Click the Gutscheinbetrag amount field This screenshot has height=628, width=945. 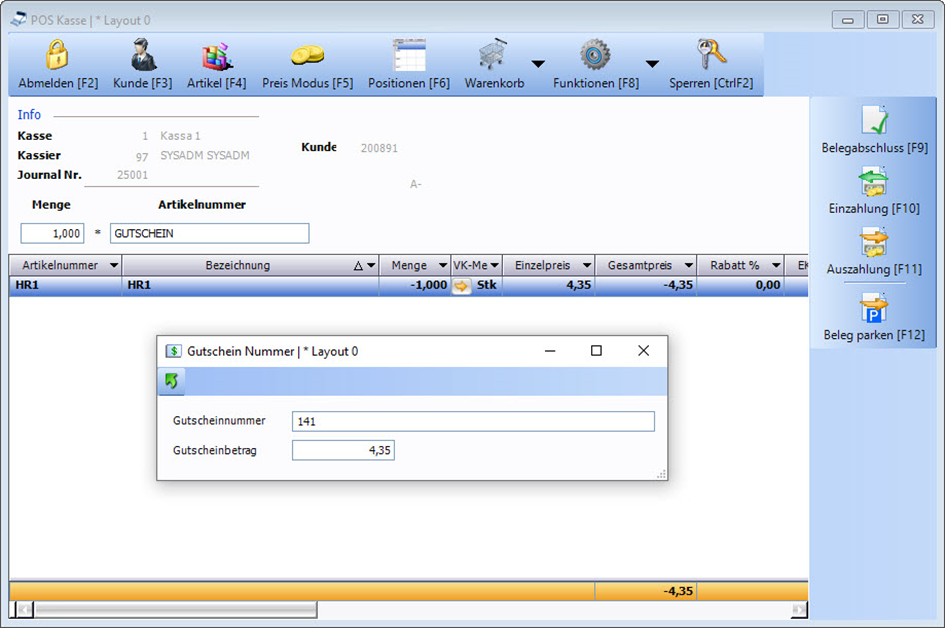343,451
